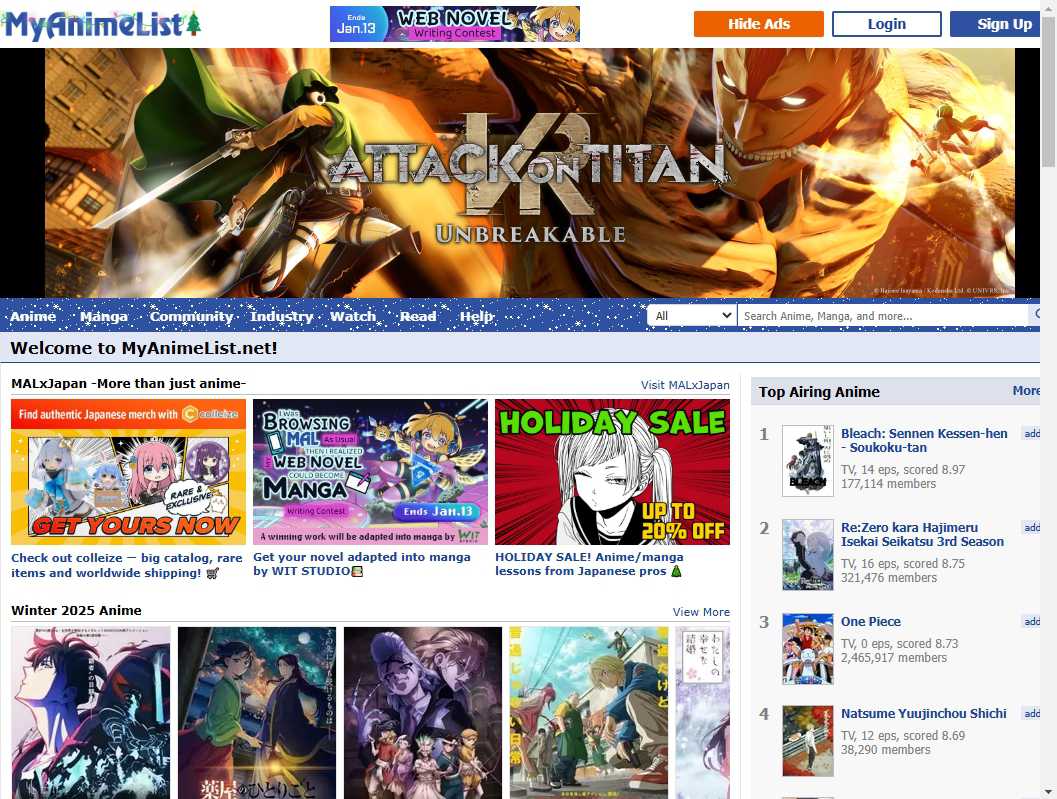Click 'TV, 16 eps, scored 8.75' text
This screenshot has height=799, width=1057.
(x=903, y=563)
